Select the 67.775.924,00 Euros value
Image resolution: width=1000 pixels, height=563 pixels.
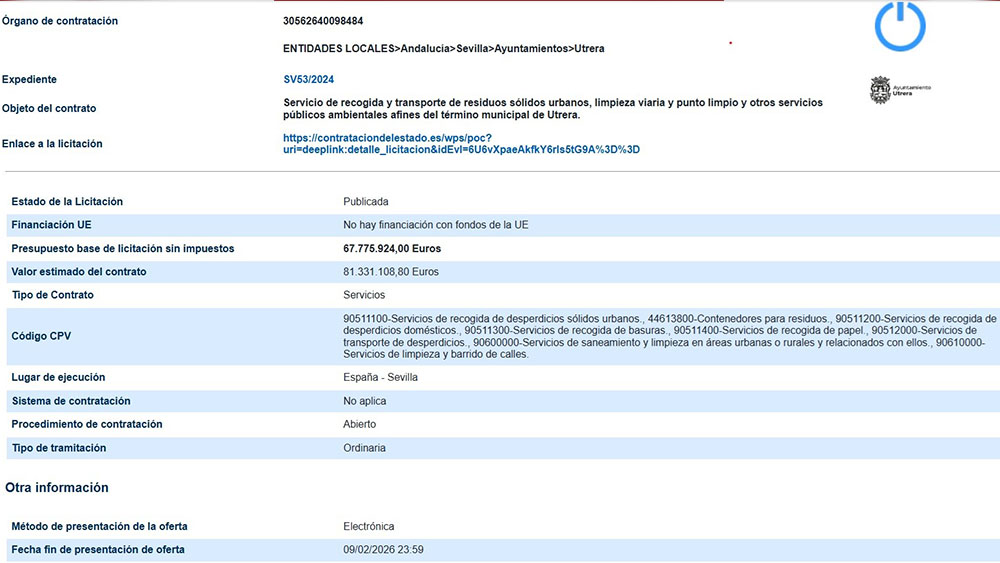pos(392,249)
